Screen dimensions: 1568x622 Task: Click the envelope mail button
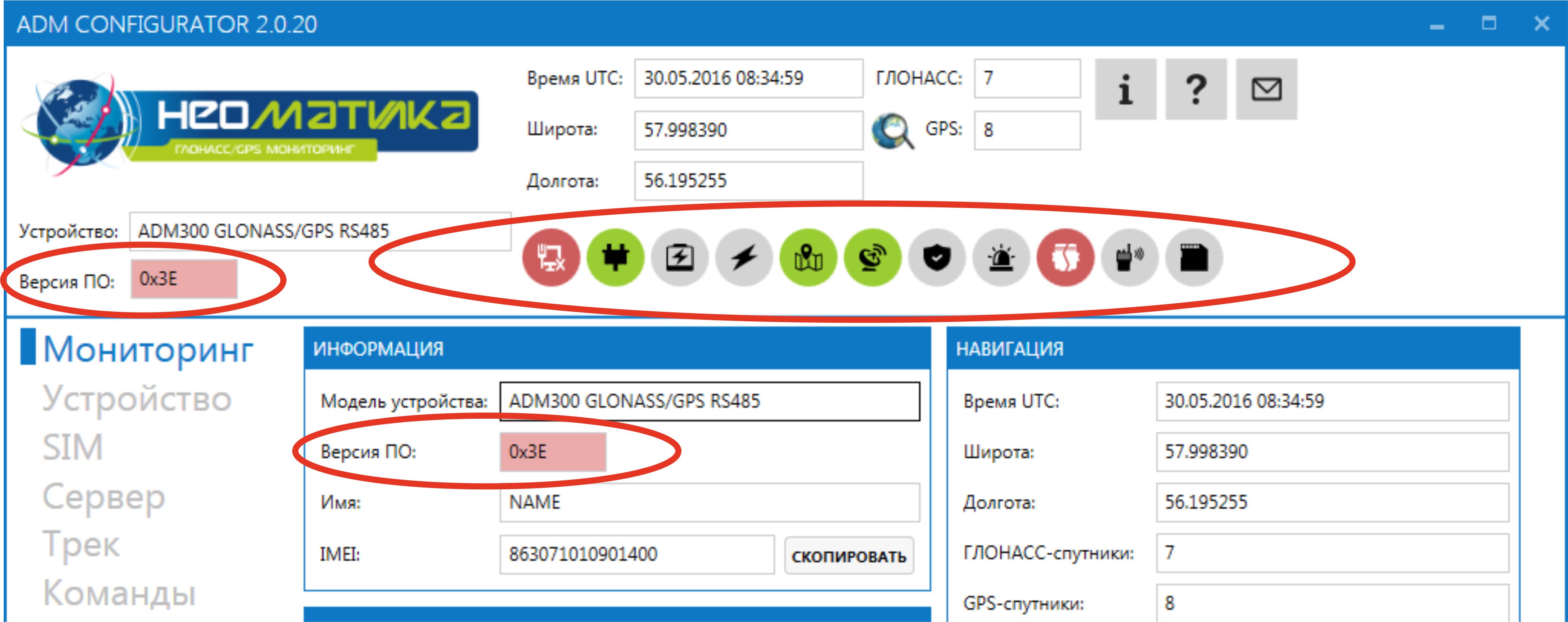coord(1266,90)
